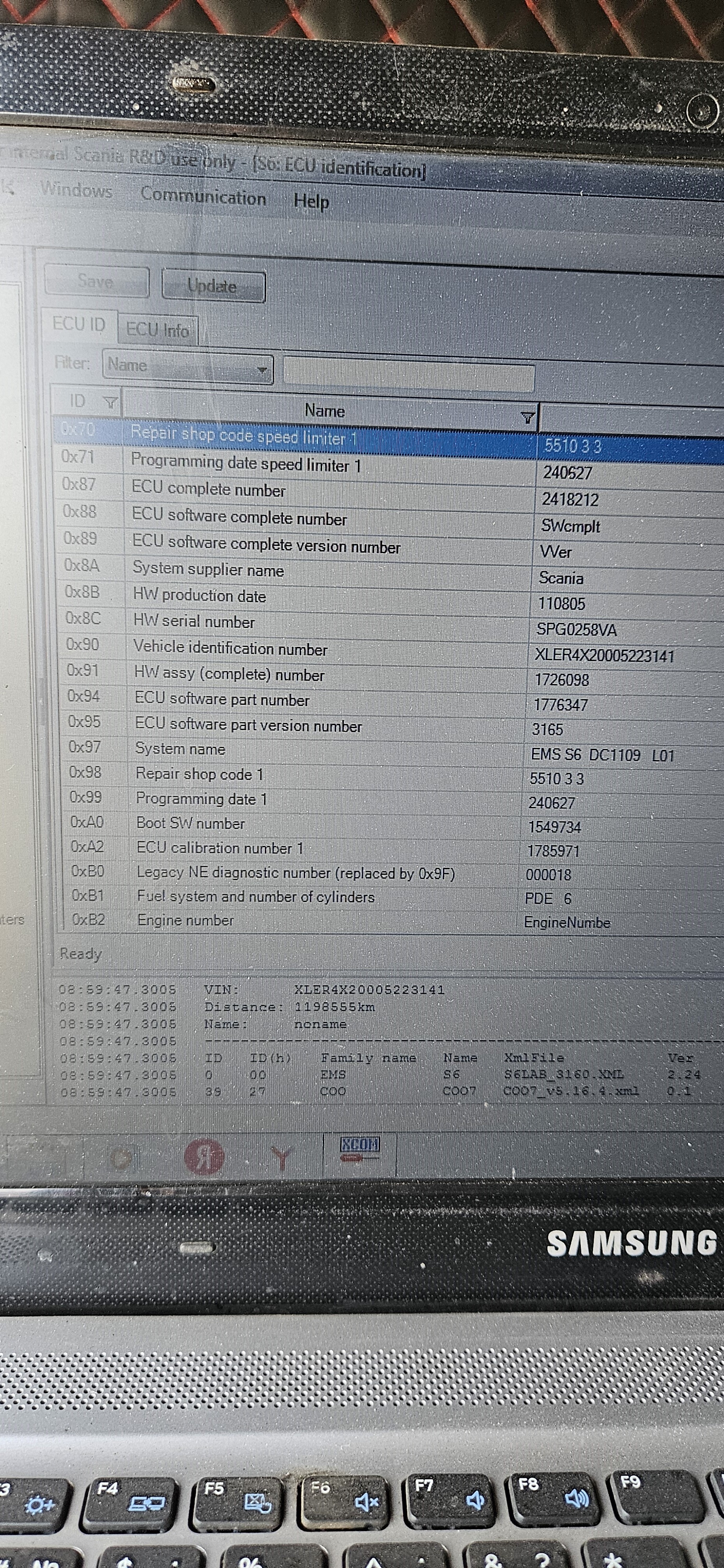Click the red Y taskbar icon
The width and height of the screenshot is (724, 1568).
click(281, 1156)
